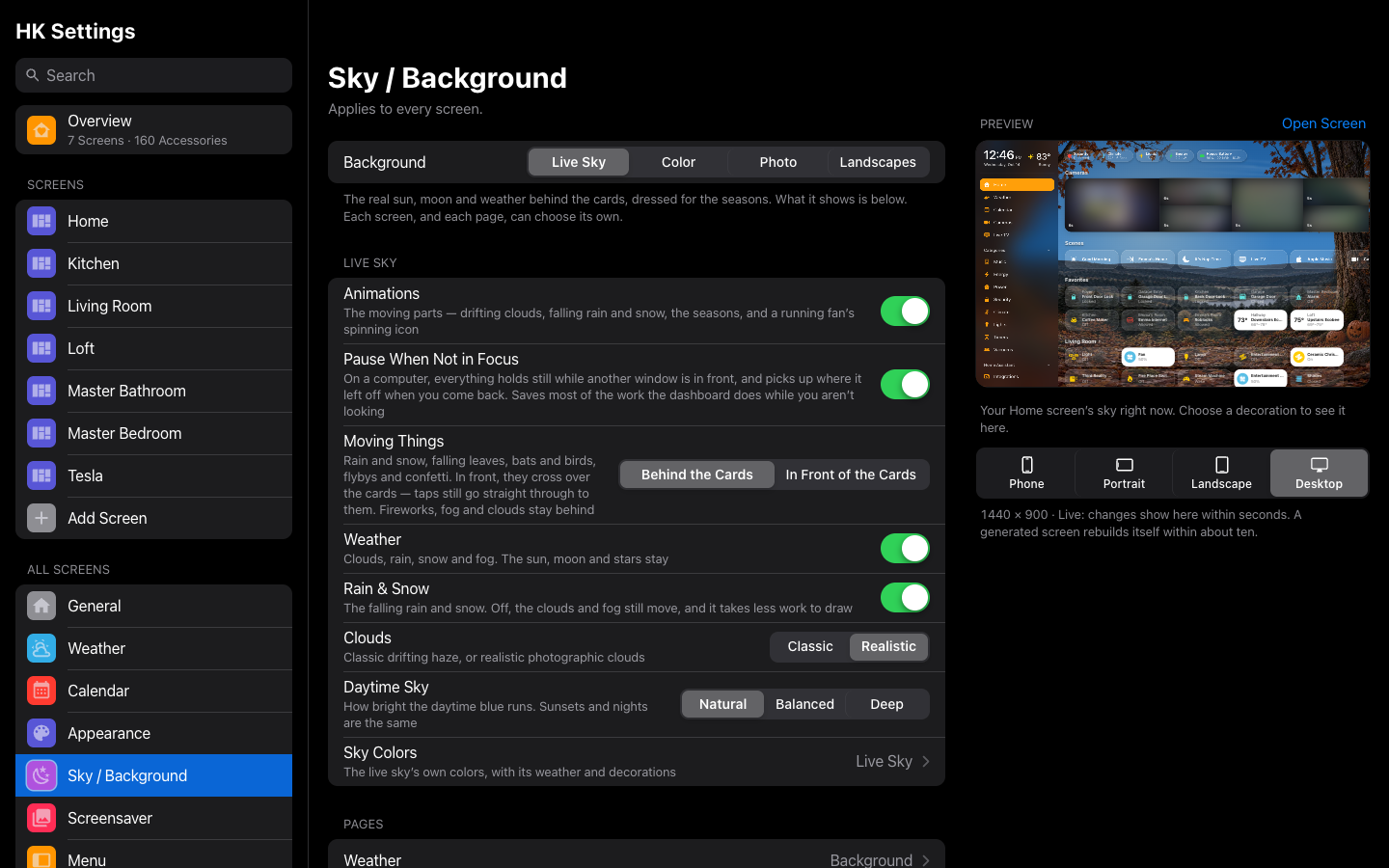The height and width of the screenshot is (868, 1389).
Task: Select the Portrait preview button
Action: point(1124,473)
